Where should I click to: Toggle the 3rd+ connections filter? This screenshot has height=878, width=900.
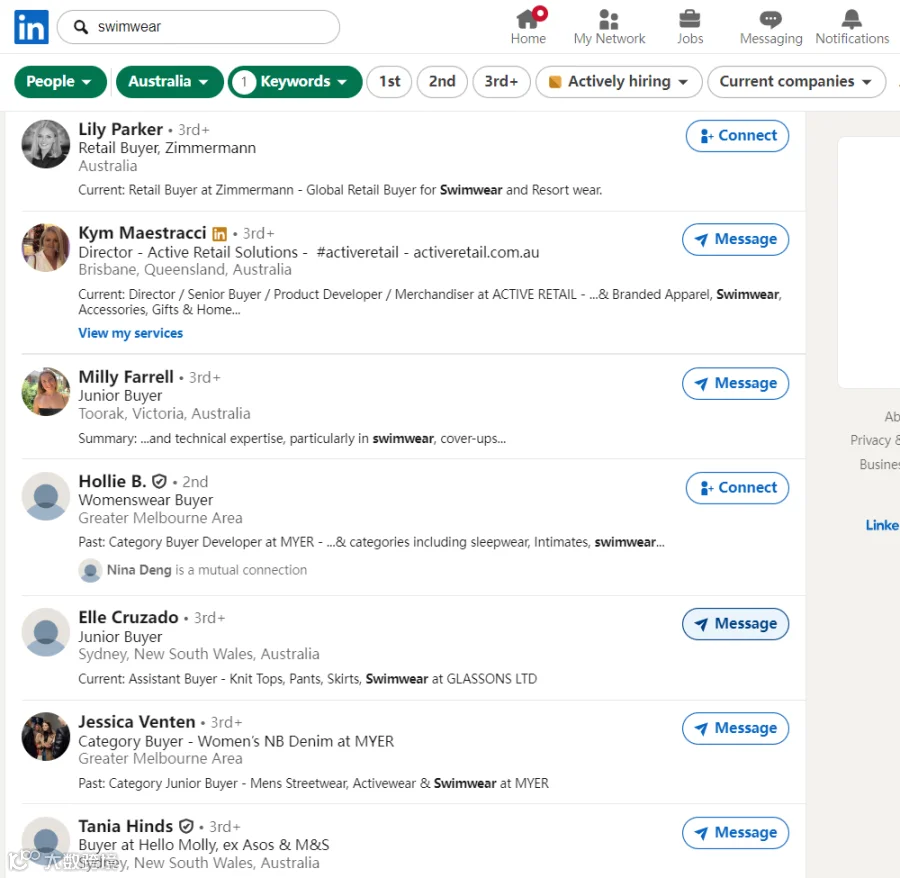(501, 81)
